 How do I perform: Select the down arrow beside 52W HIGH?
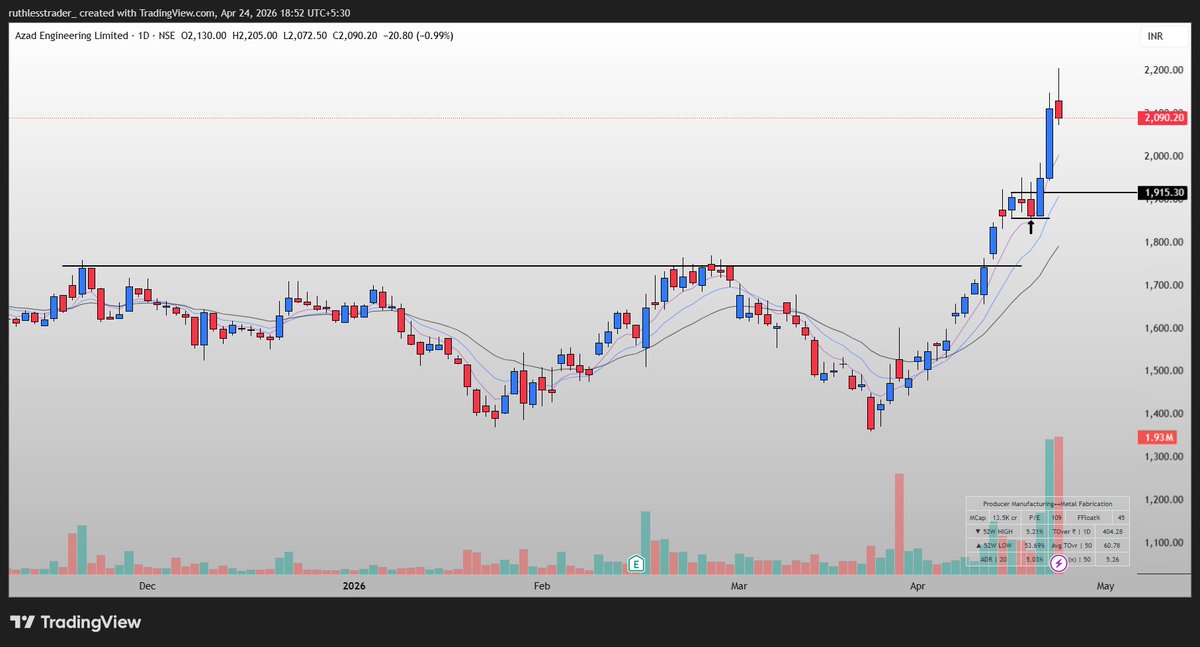click(979, 531)
